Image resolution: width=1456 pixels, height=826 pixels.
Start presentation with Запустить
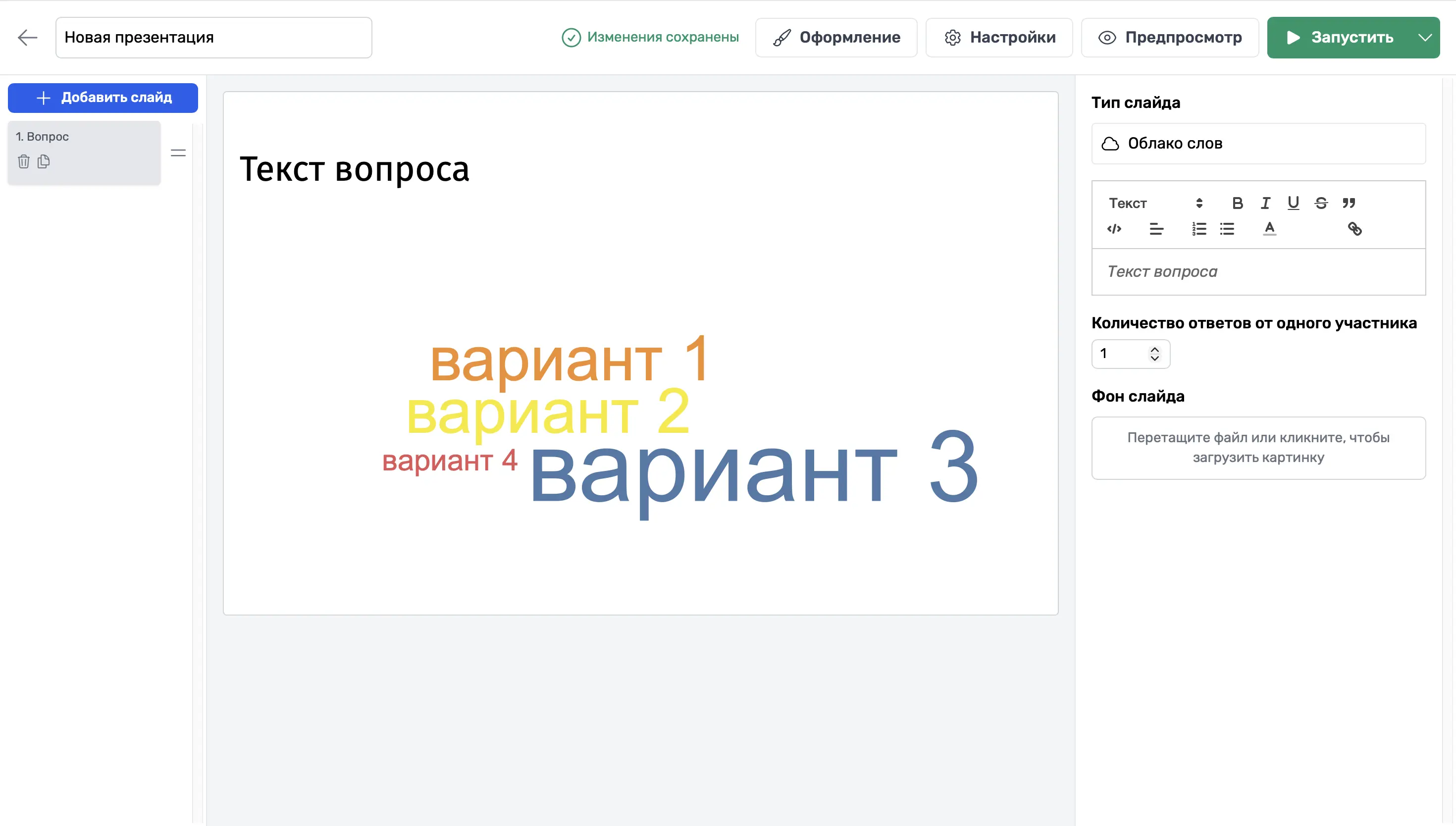[x=1339, y=38]
